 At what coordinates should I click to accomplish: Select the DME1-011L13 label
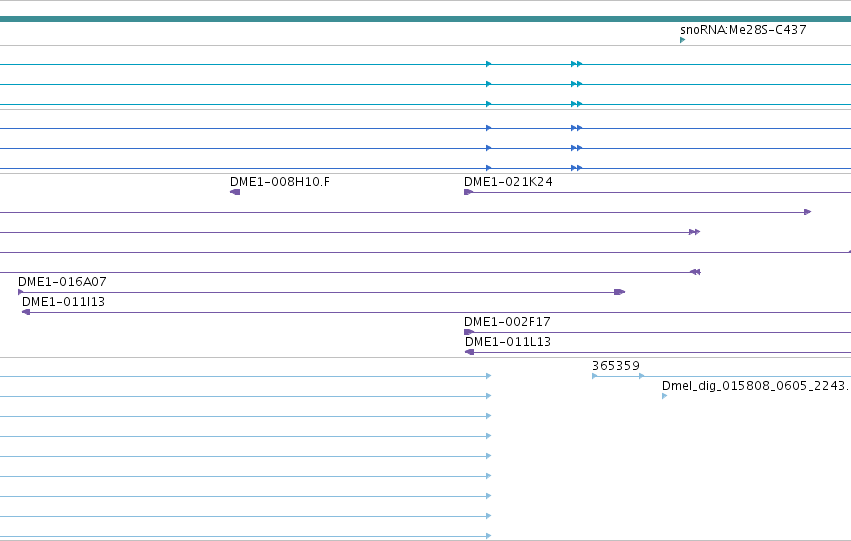508,342
